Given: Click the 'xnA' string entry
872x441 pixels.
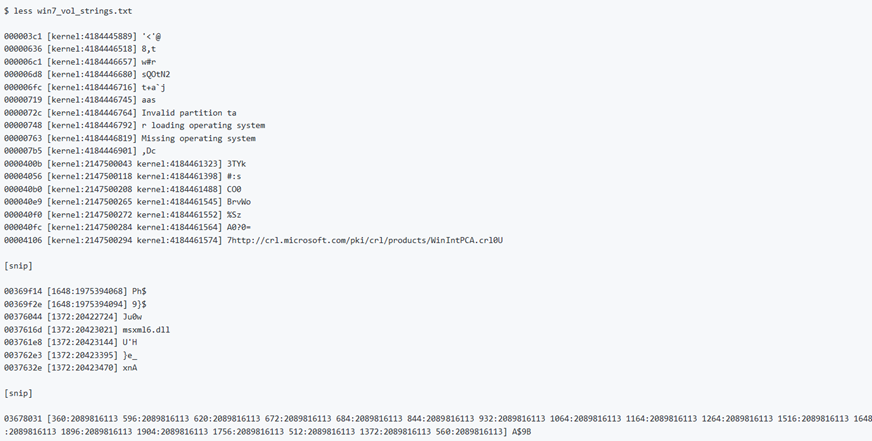Looking at the screenshot, I should tap(130, 368).
